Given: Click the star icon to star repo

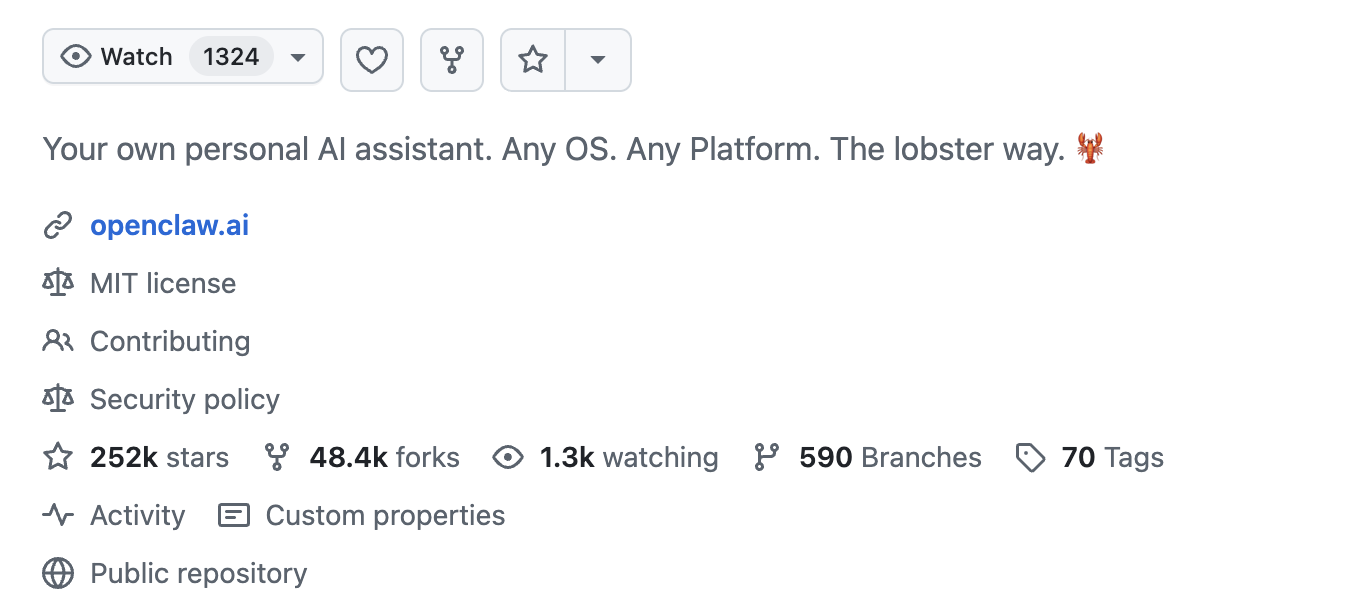Looking at the screenshot, I should coord(533,60).
